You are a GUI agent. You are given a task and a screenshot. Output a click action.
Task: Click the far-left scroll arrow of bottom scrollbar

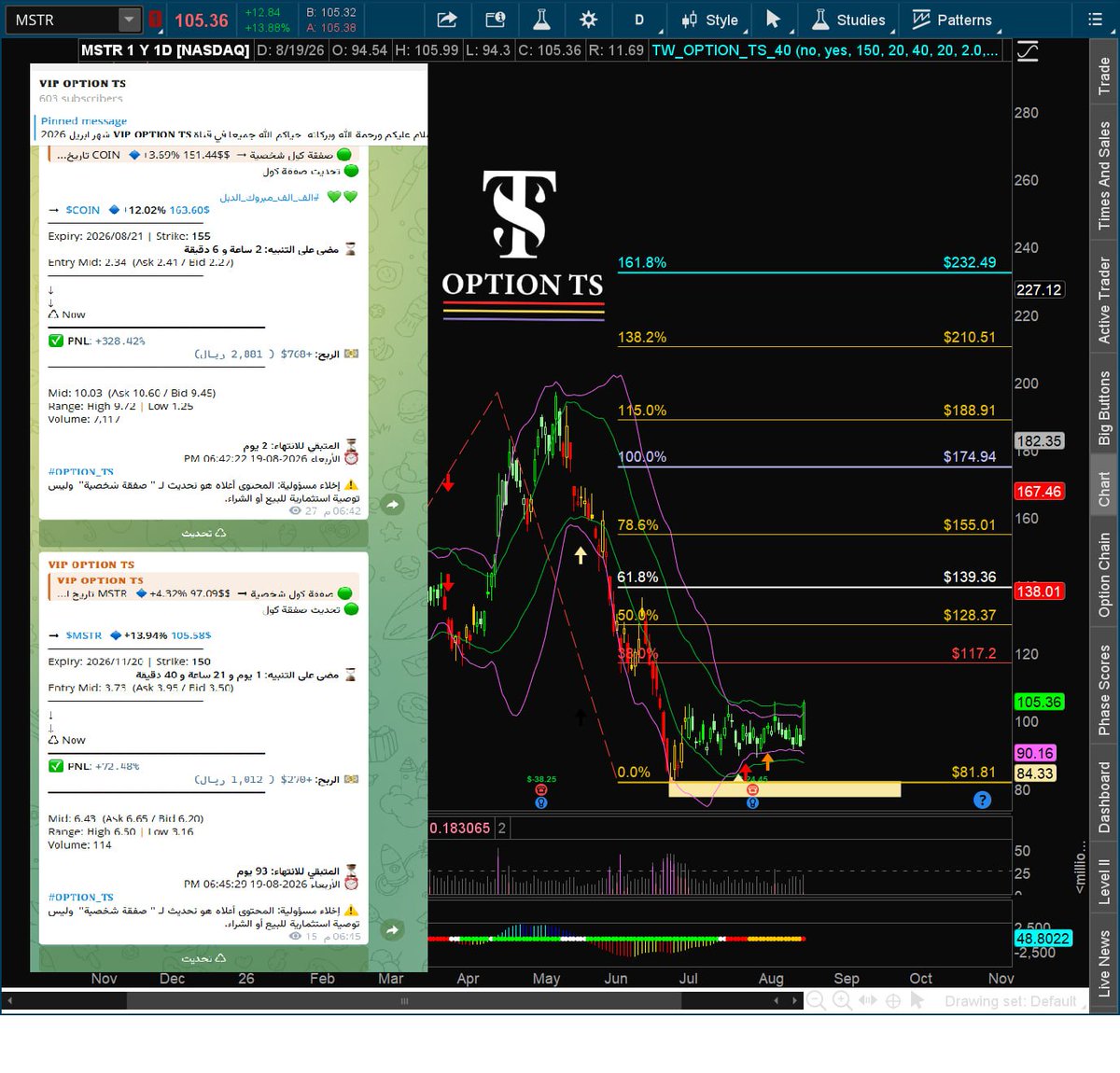pos(9,1001)
